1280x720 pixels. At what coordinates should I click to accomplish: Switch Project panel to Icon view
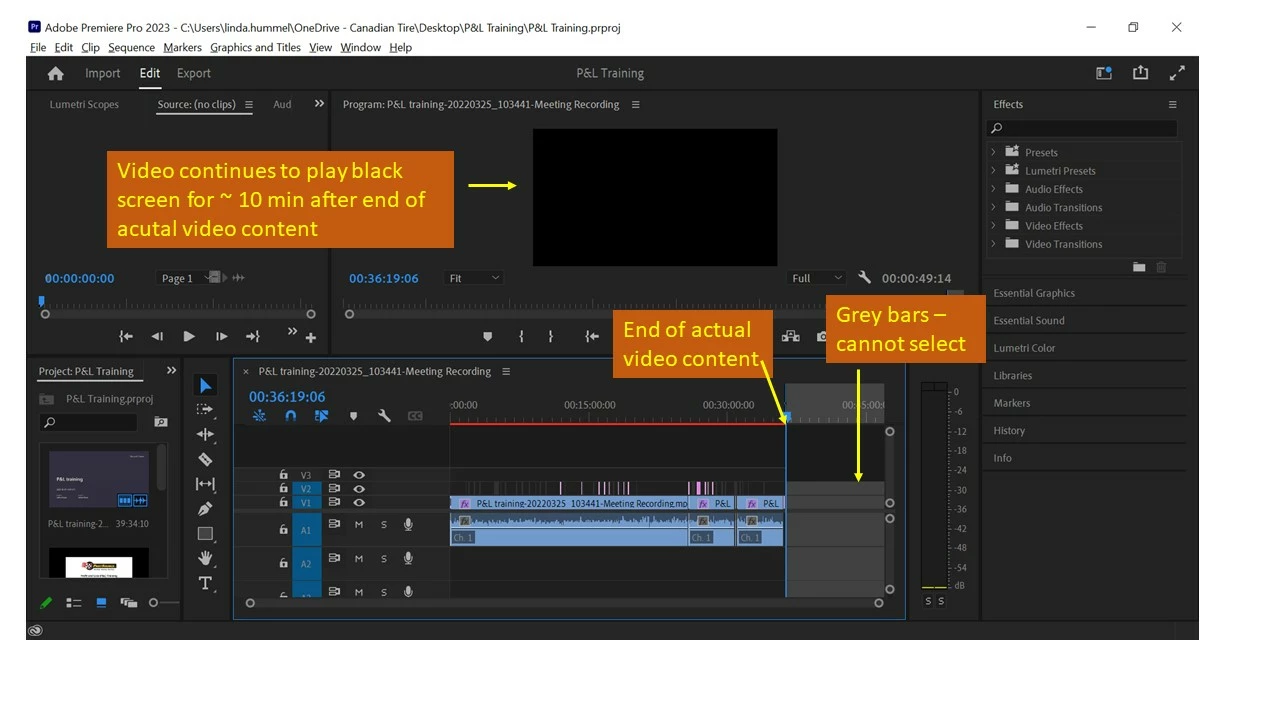[x=101, y=603]
